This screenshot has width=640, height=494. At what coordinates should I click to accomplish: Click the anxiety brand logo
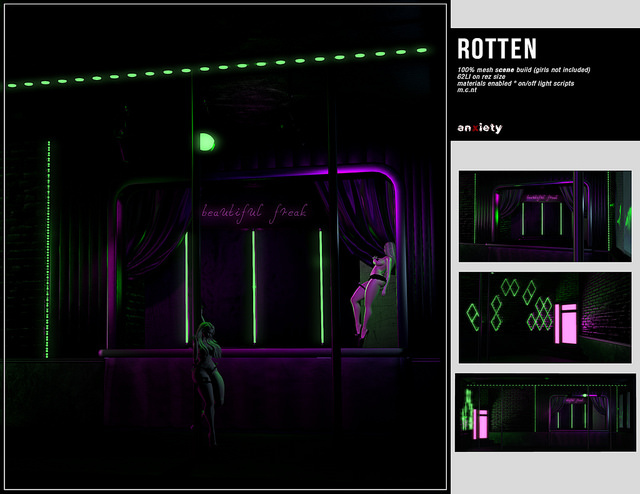pos(480,128)
